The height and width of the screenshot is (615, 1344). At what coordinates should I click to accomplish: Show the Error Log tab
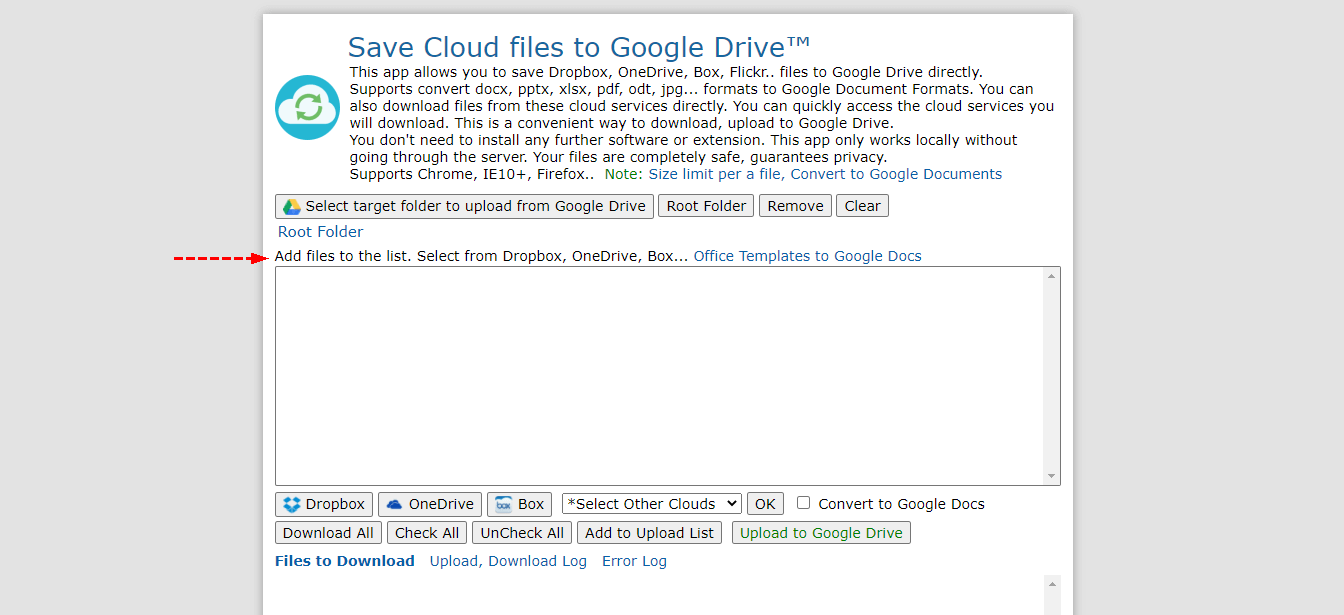(634, 561)
